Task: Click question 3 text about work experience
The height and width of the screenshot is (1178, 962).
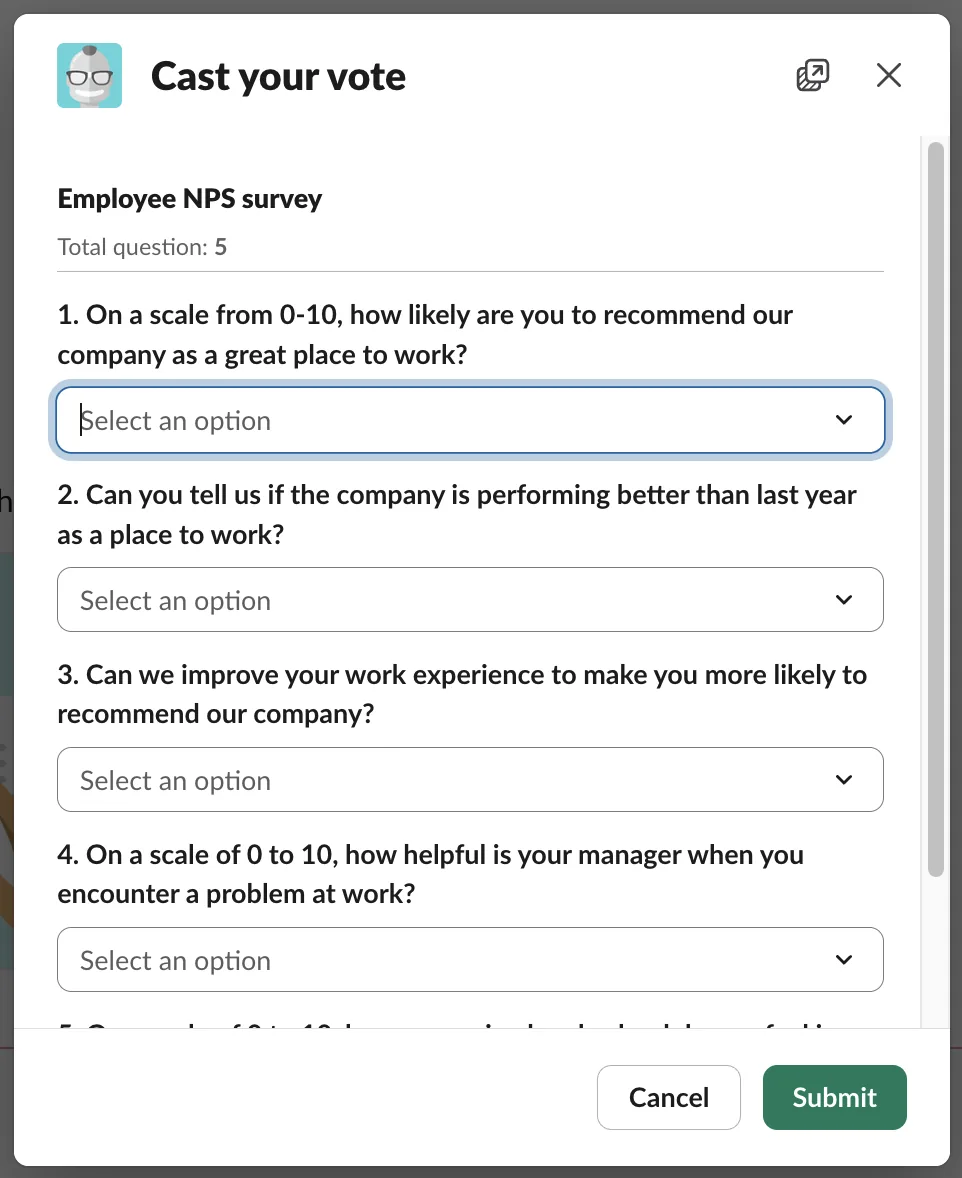Action: click(462, 694)
